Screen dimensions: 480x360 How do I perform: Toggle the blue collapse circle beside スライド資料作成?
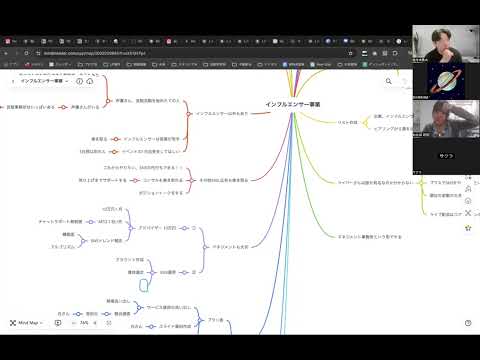pos(151,326)
